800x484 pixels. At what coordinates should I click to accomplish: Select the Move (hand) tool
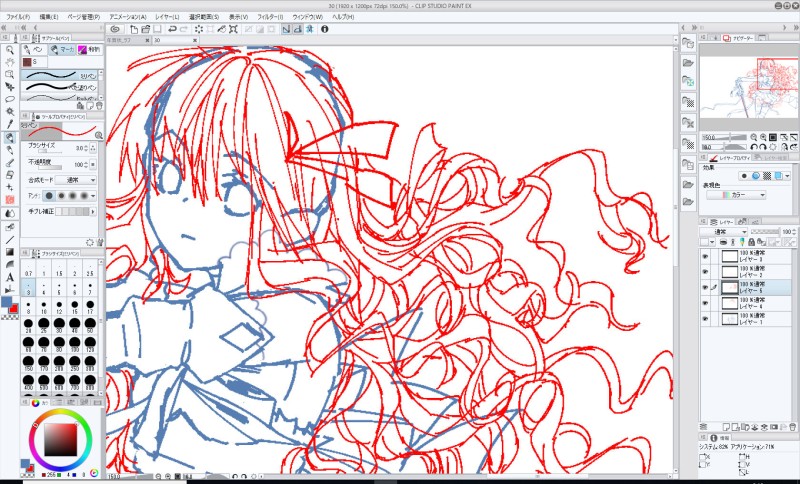coord(10,62)
